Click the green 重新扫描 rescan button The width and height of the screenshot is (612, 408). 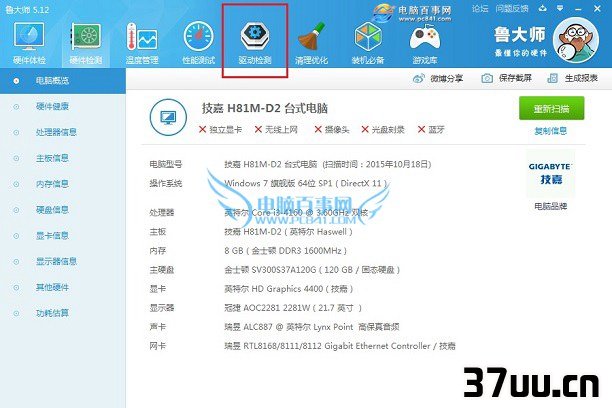[x=552, y=109]
